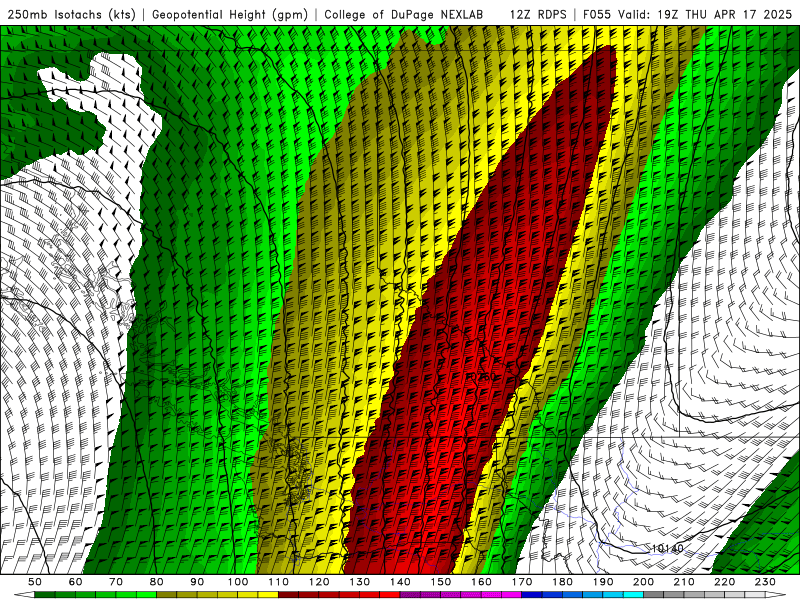Click the 220 kts legend label
This screenshot has width=800, height=600.
tap(724, 582)
